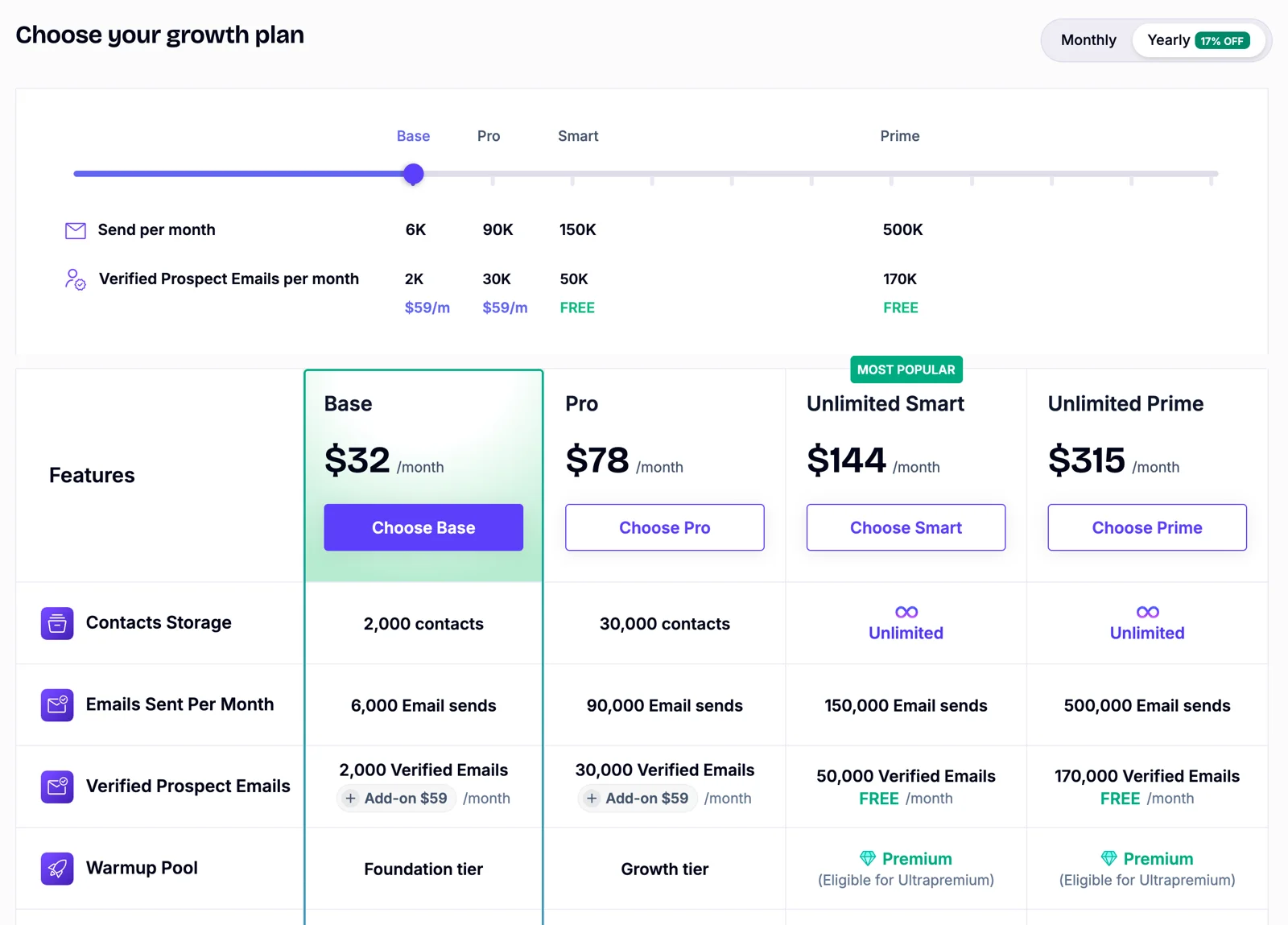Click the infinity icon in Unlimited Smart contacts
This screenshot has height=925, width=1288.
(906, 612)
